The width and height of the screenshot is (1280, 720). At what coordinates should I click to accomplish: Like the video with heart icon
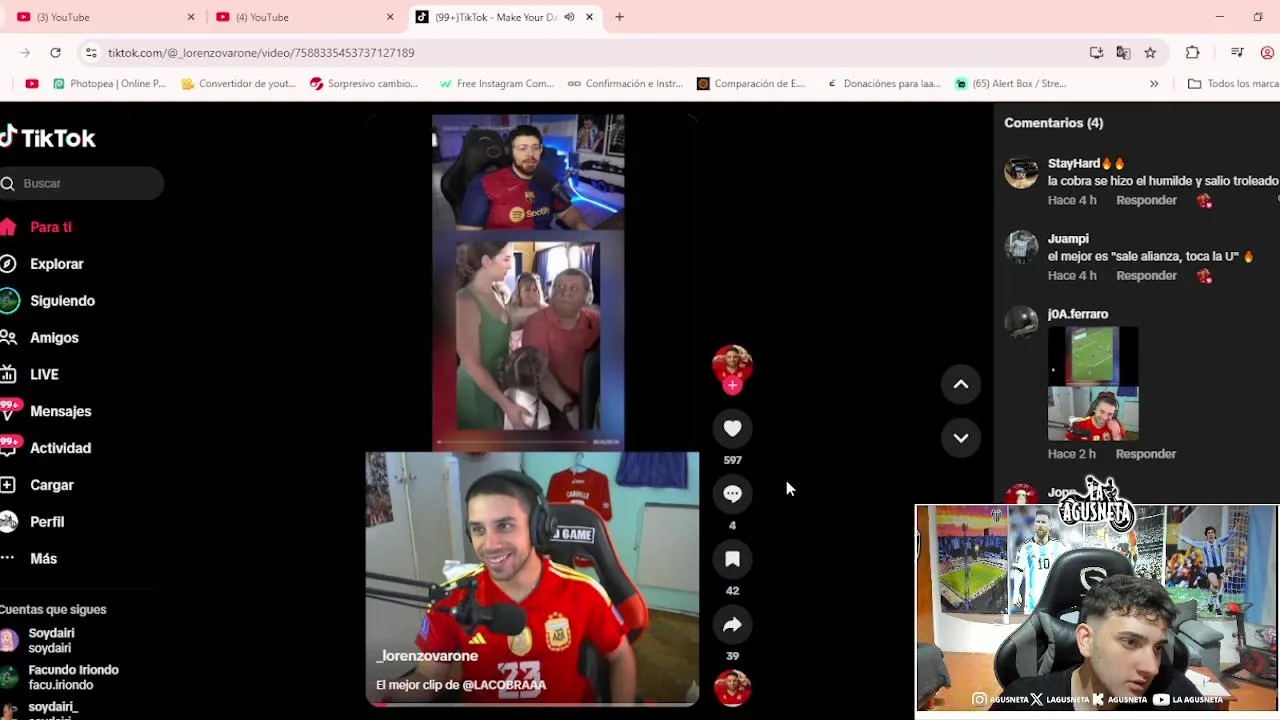coord(732,428)
